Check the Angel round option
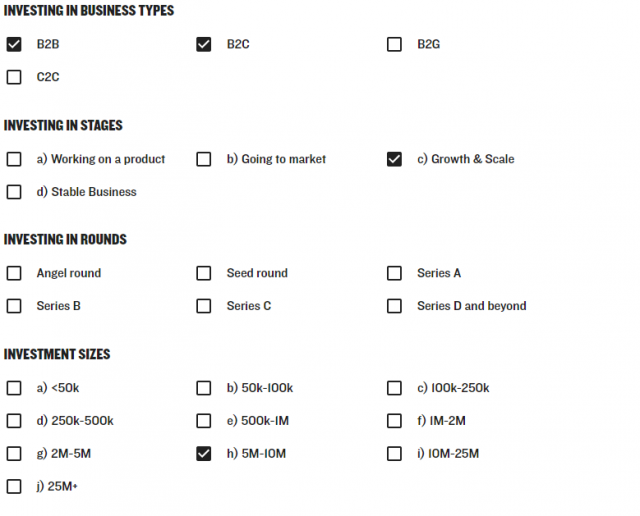The image size is (640, 516). (14, 273)
